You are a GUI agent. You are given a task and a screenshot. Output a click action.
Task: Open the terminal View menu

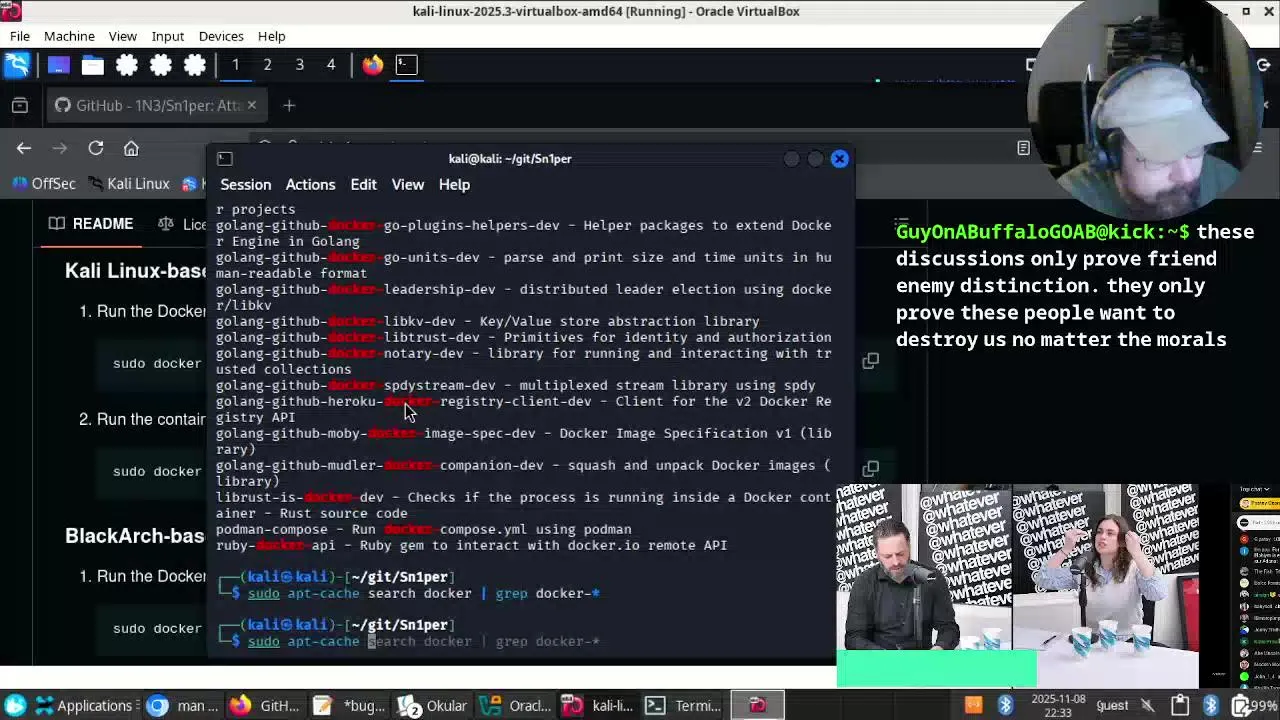(x=407, y=185)
